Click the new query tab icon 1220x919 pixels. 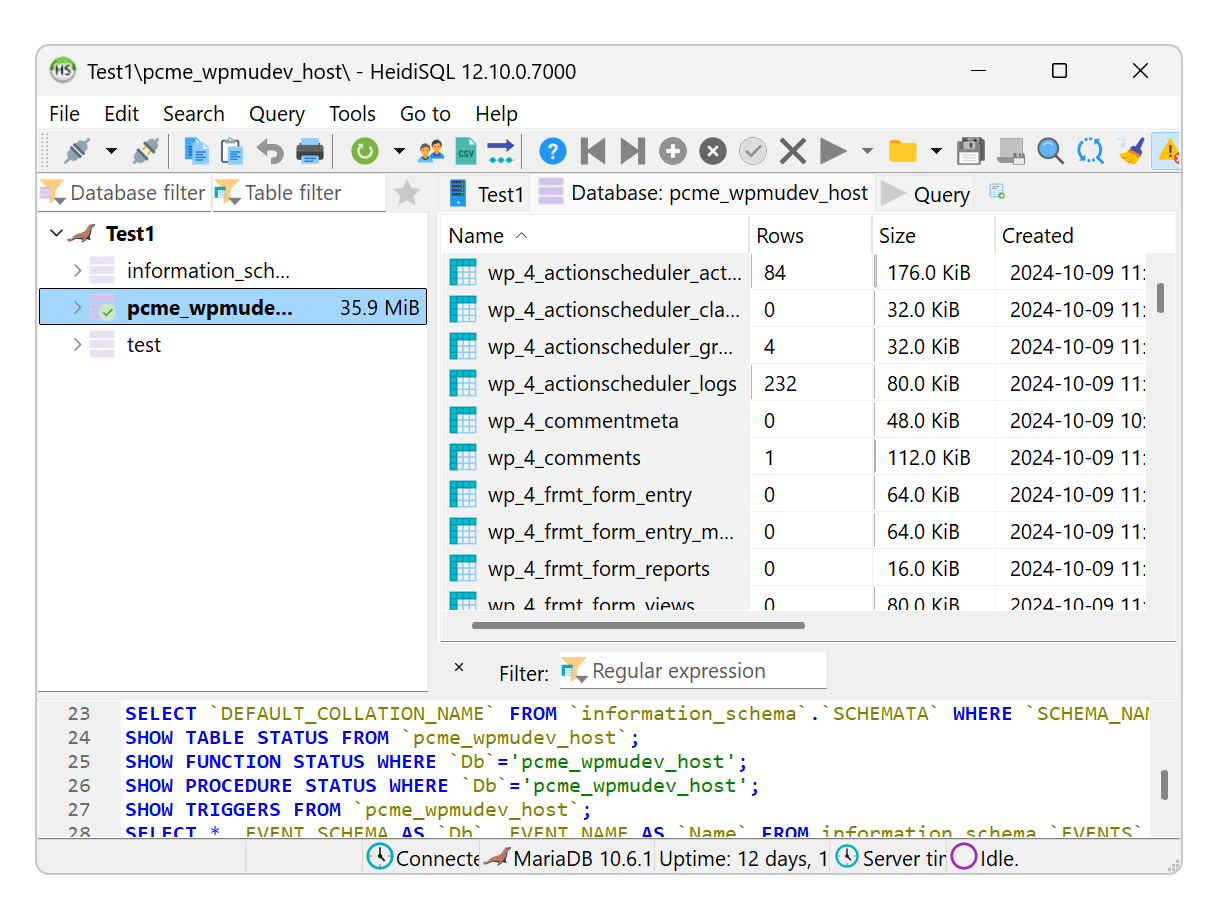[x=996, y=191]
